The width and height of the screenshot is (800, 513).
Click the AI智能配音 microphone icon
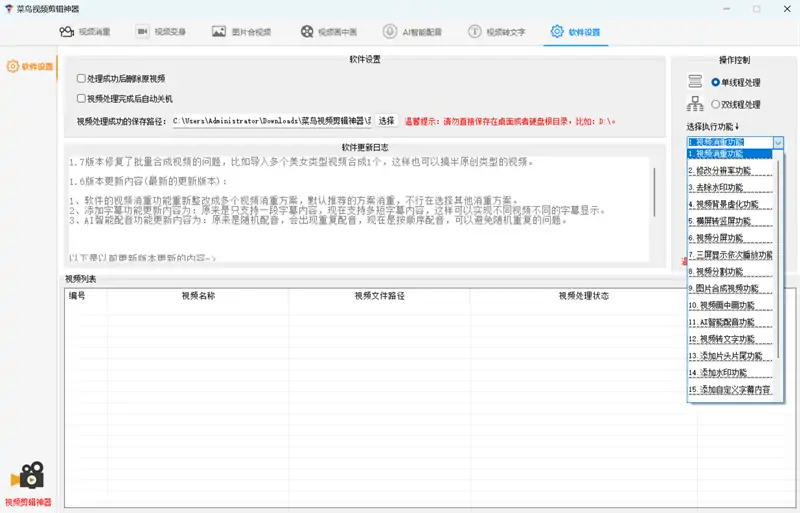coord(391,32)
